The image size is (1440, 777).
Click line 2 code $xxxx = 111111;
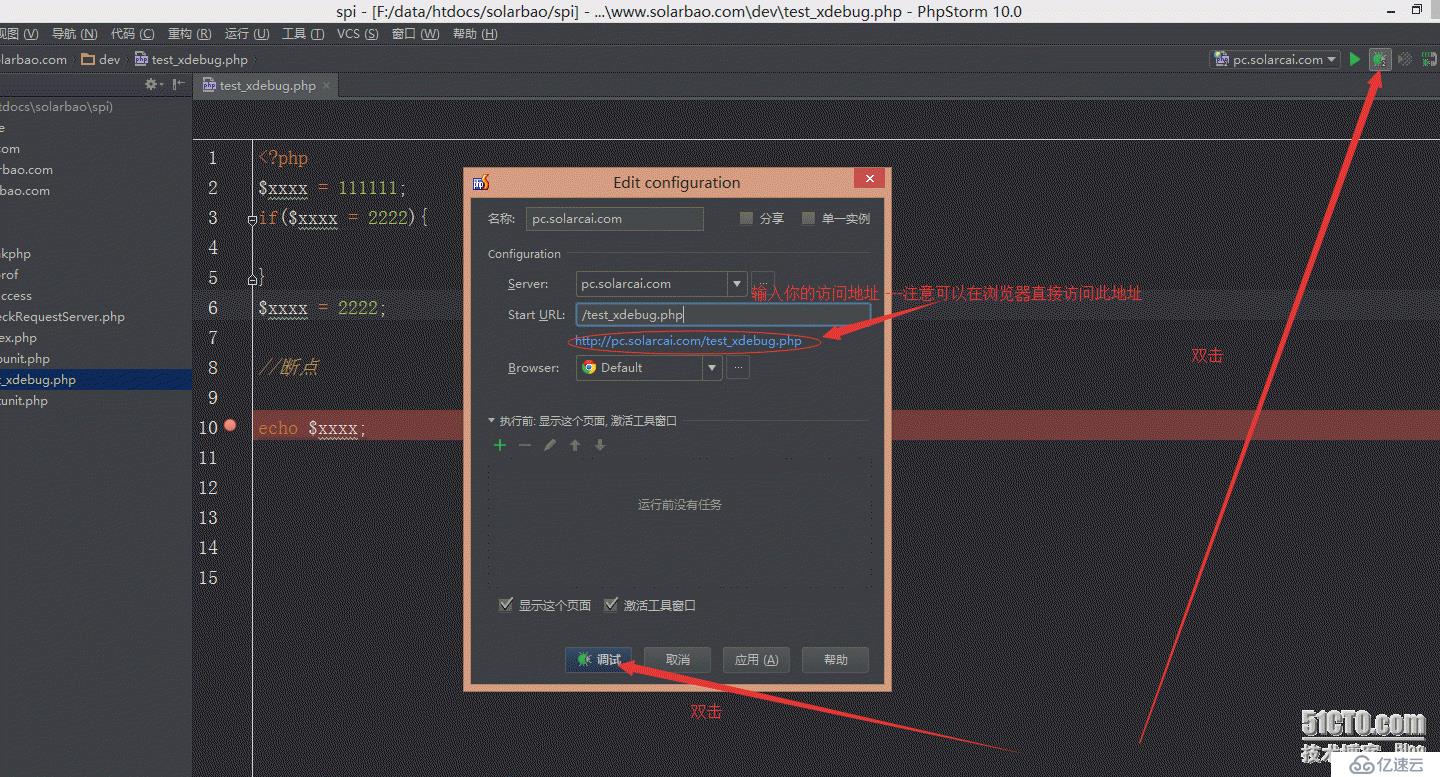(x=332, y=188)
